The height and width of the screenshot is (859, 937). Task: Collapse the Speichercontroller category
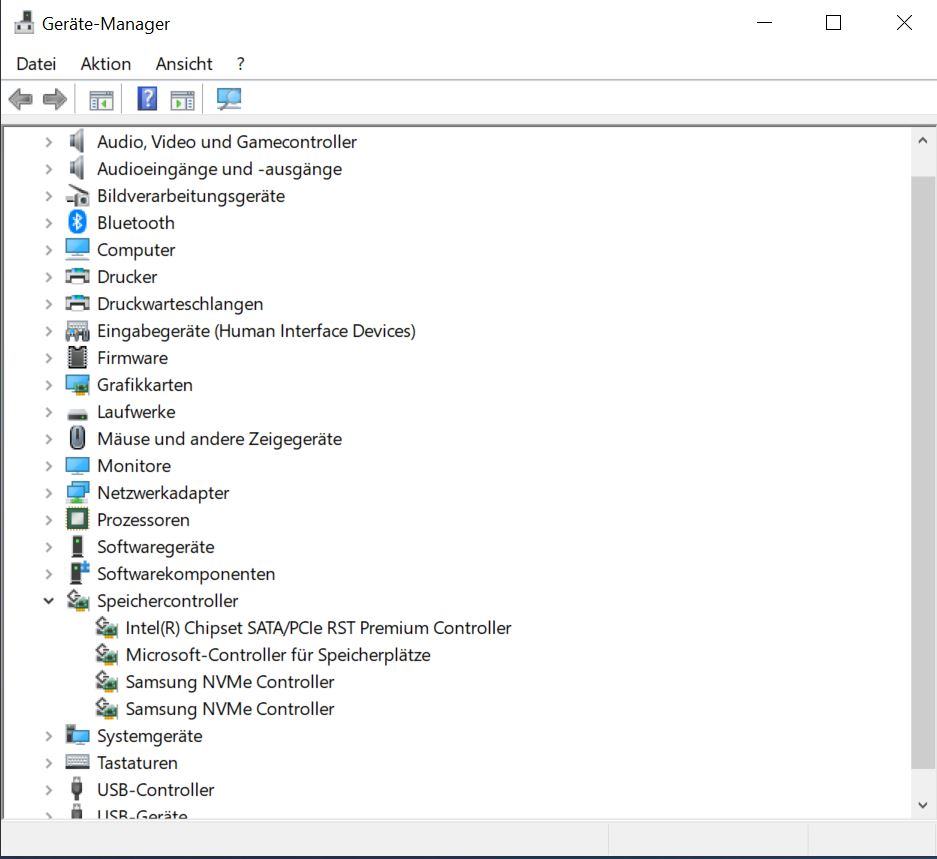point(48,601)
